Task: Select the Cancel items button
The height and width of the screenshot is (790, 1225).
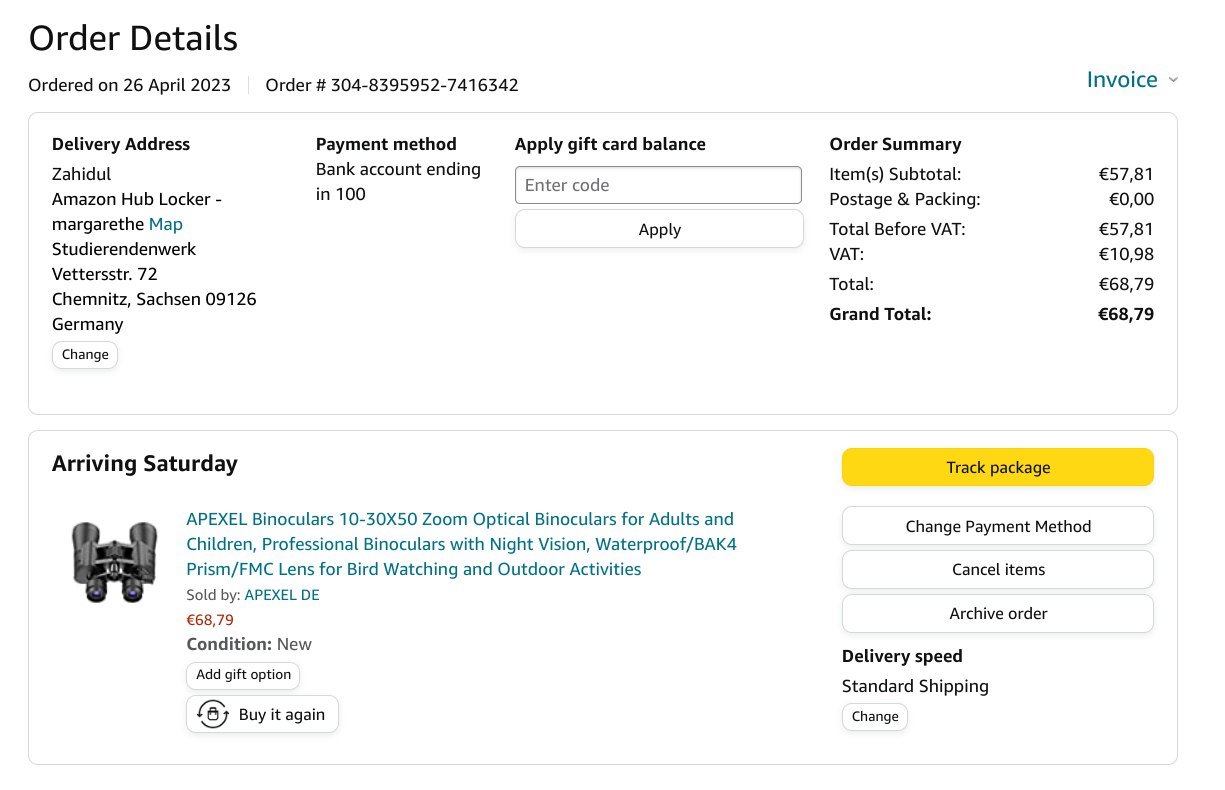Action: pos(997,569)
